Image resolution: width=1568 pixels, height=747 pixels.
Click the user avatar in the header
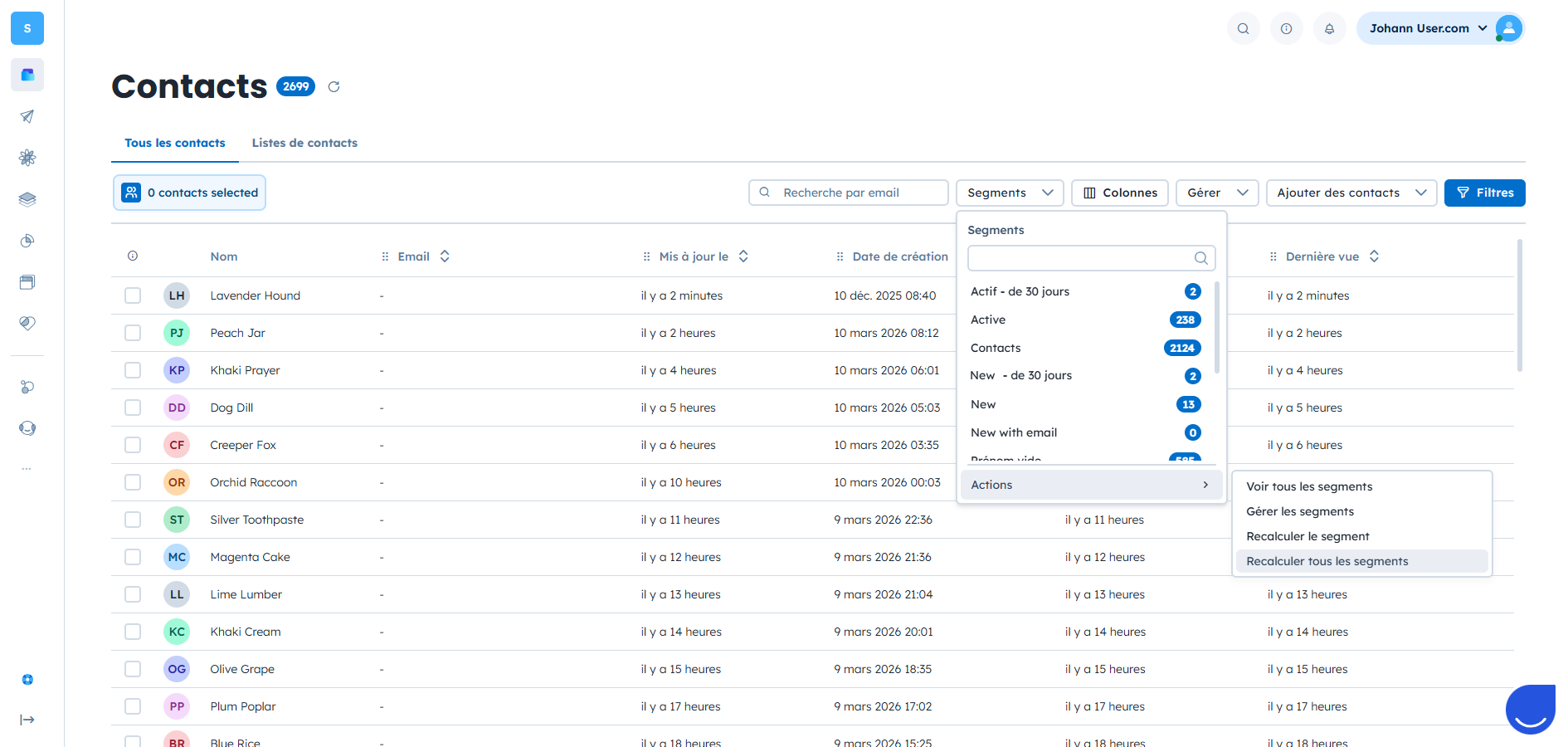[x=1509, y=28]
